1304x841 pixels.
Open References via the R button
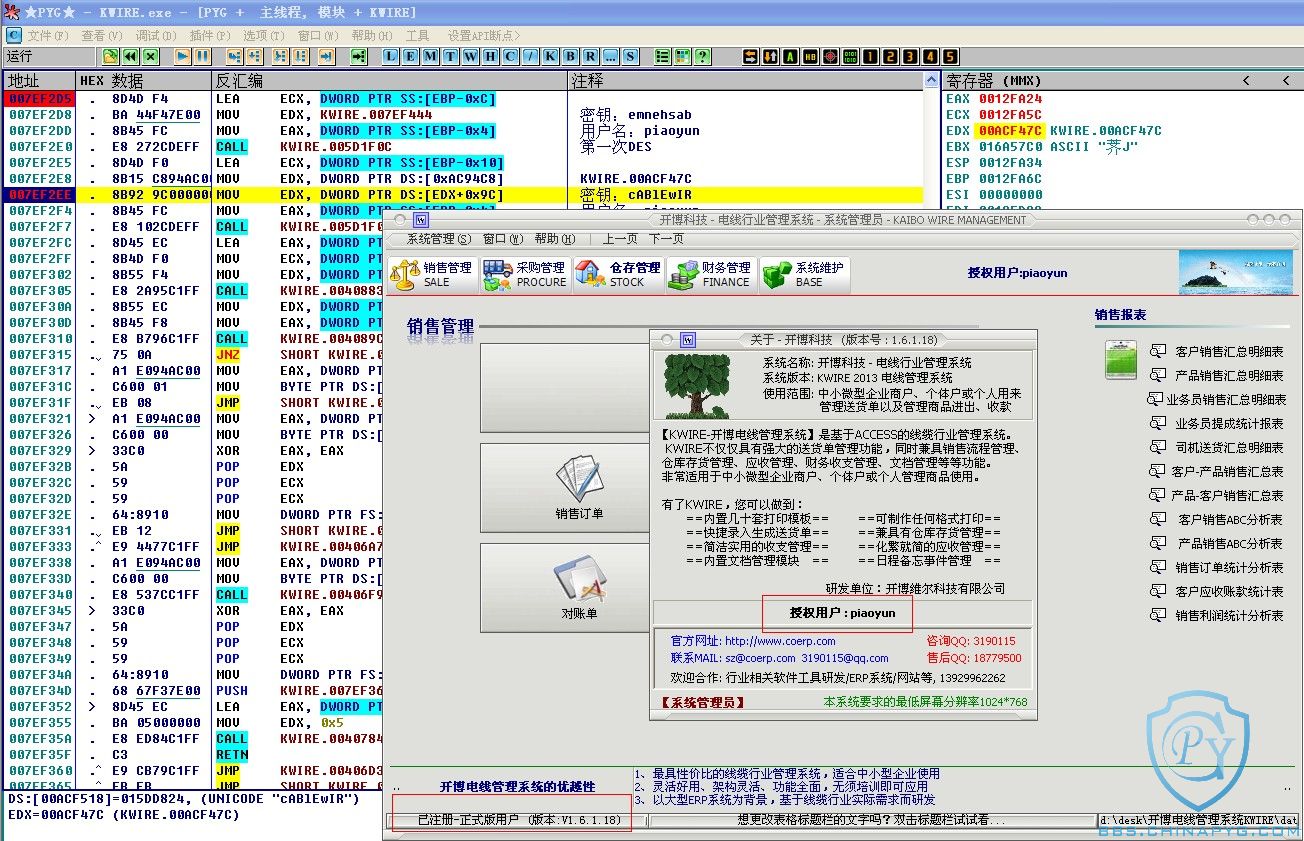click(x=591, y=56)
